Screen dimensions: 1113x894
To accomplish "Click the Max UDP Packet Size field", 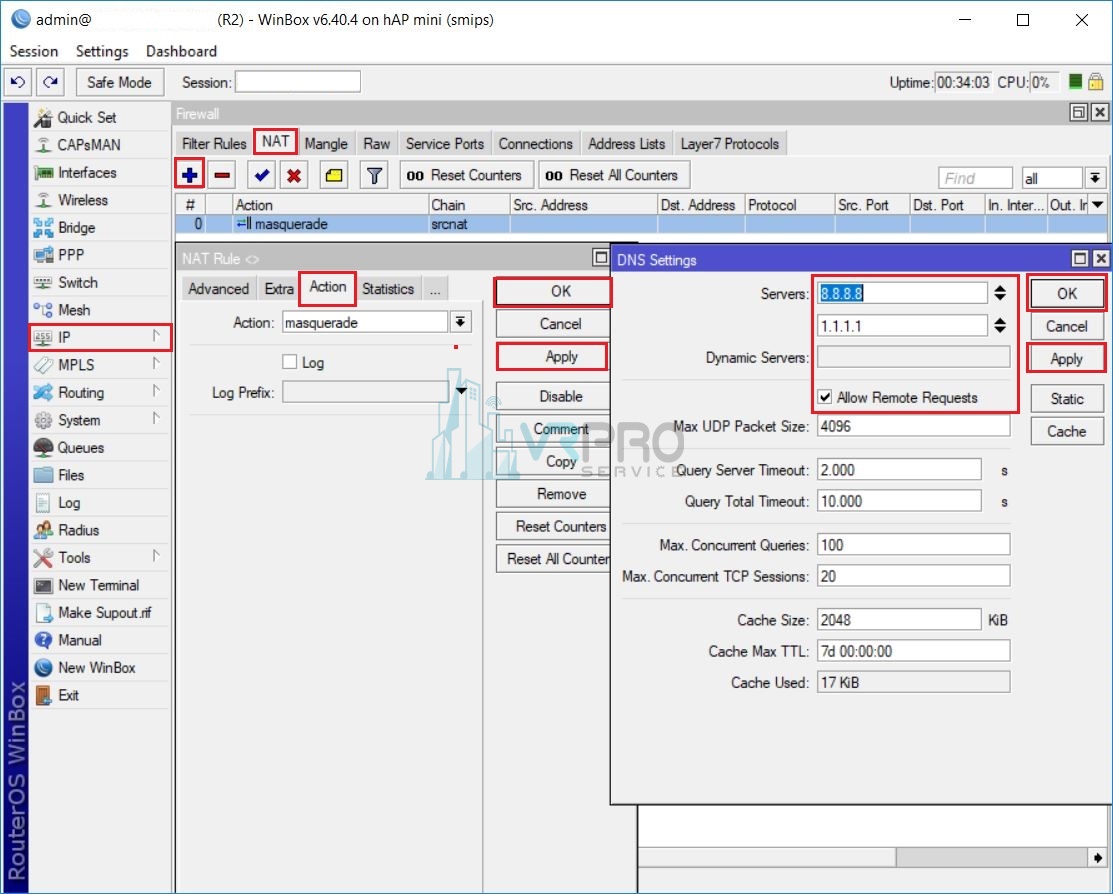I will point(913,426).
